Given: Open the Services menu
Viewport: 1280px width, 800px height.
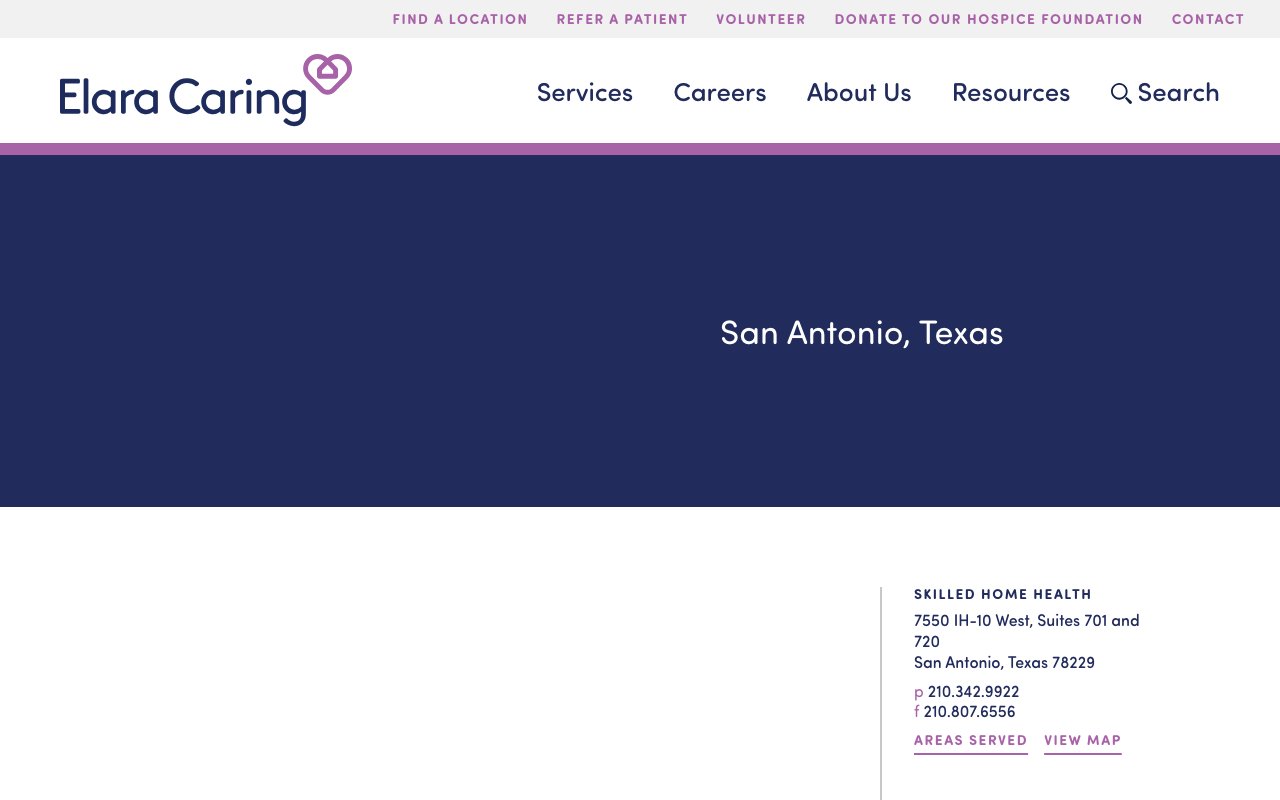Looking at the screenshot, I should click(x=585, y=92).
